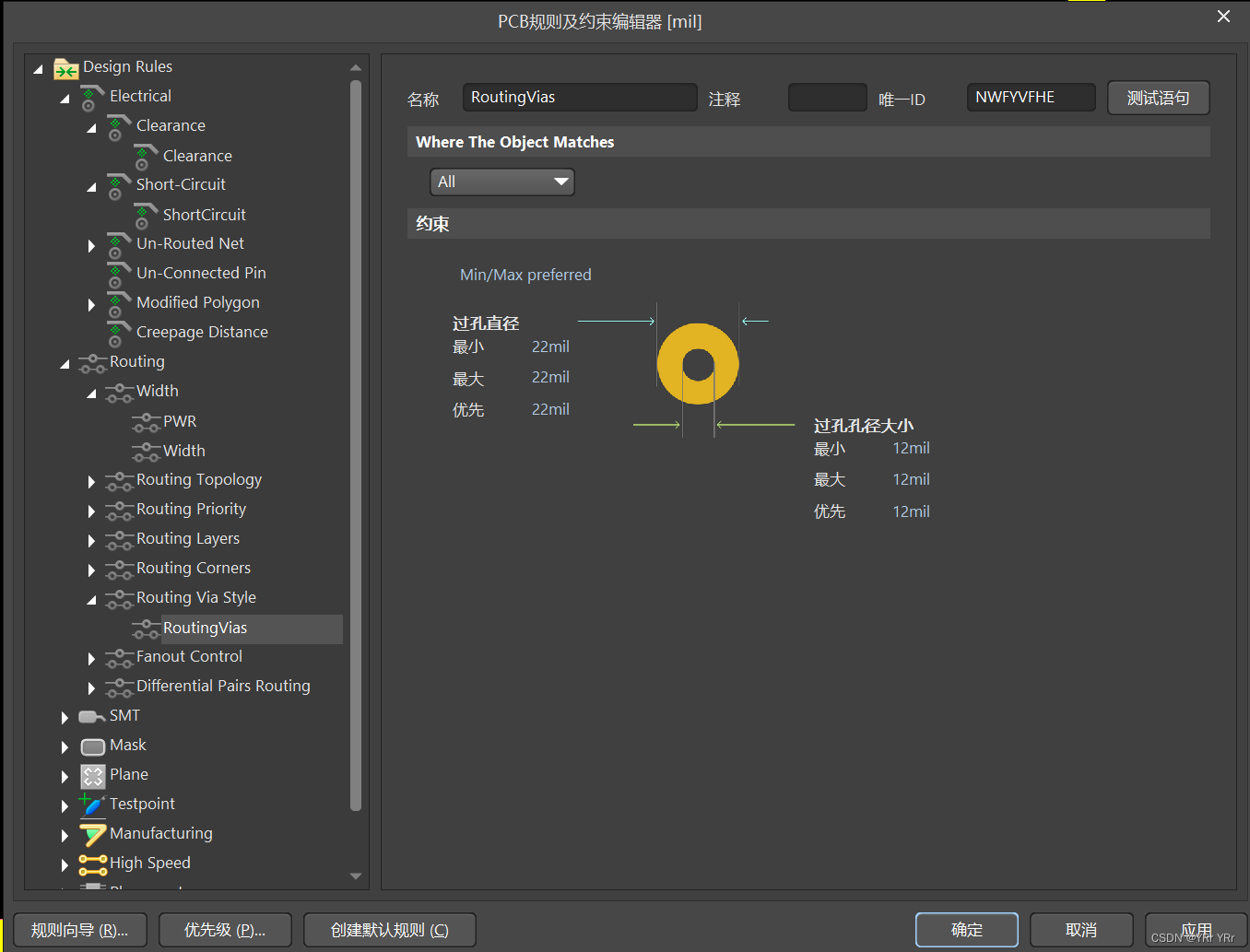Select the Creepage Distance rule

[x=202, y=332]
